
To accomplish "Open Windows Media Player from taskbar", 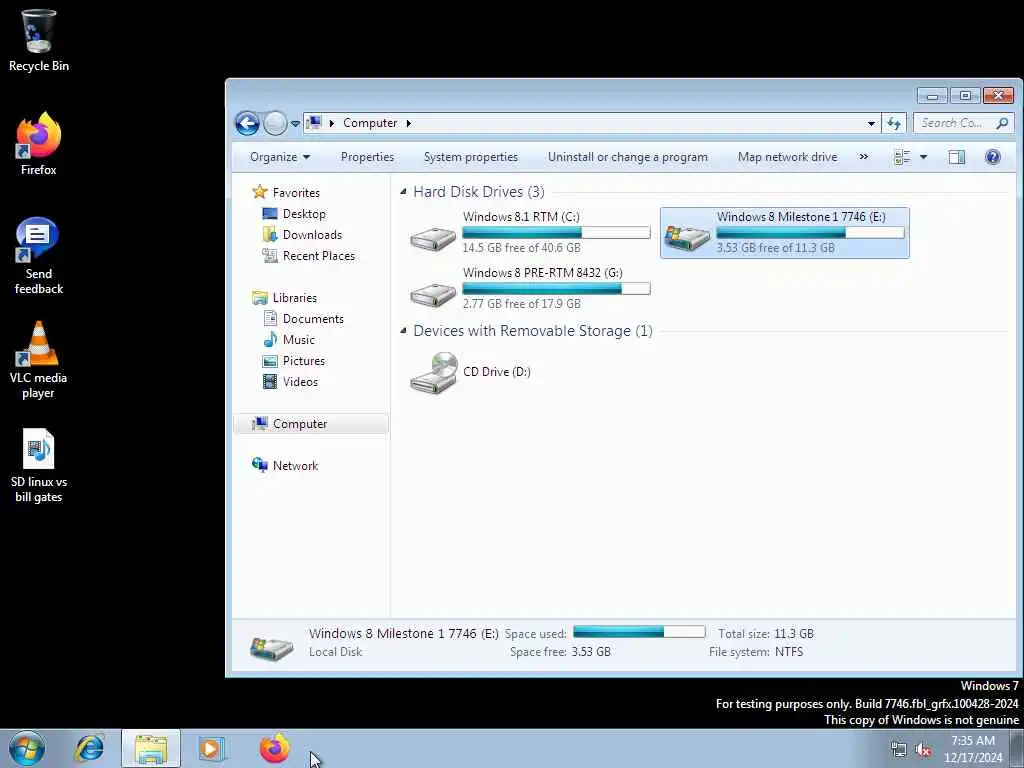I will (x=211, y=748).
